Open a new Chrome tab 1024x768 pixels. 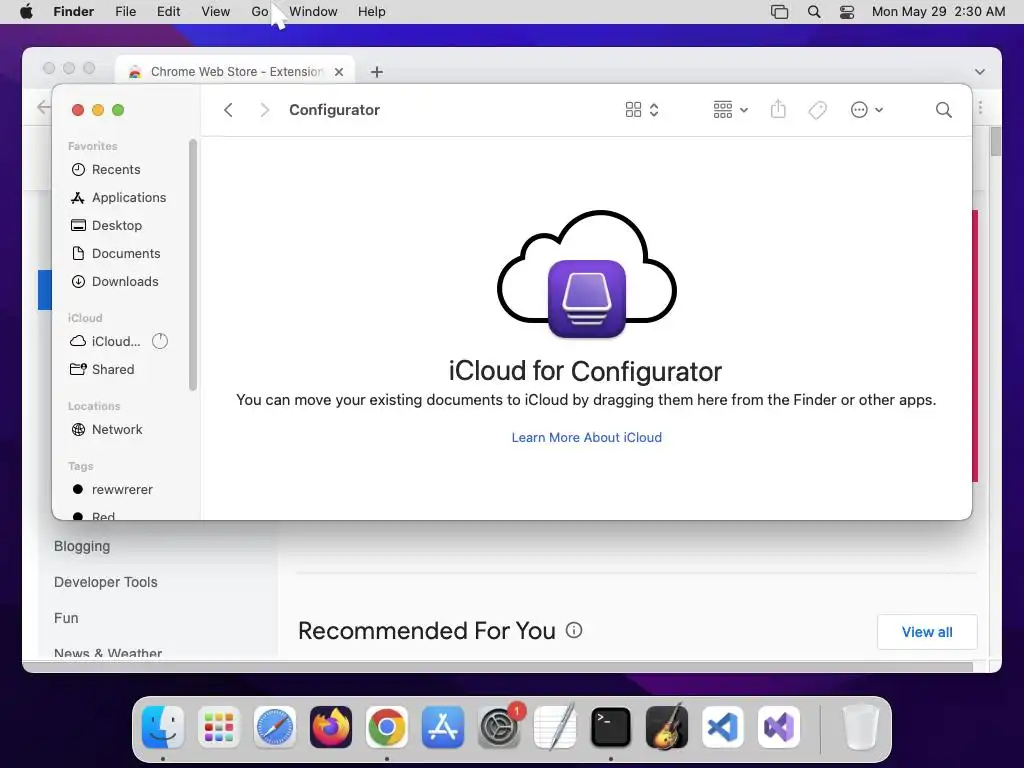click(x=377, y=72)
